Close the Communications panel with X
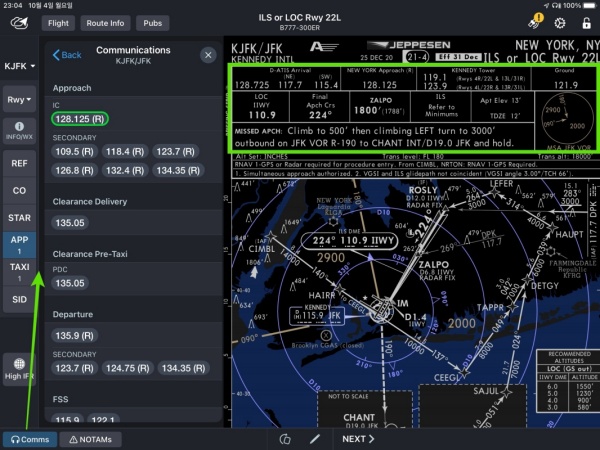This screenshot has height=450, width=600. coord(208,55)
